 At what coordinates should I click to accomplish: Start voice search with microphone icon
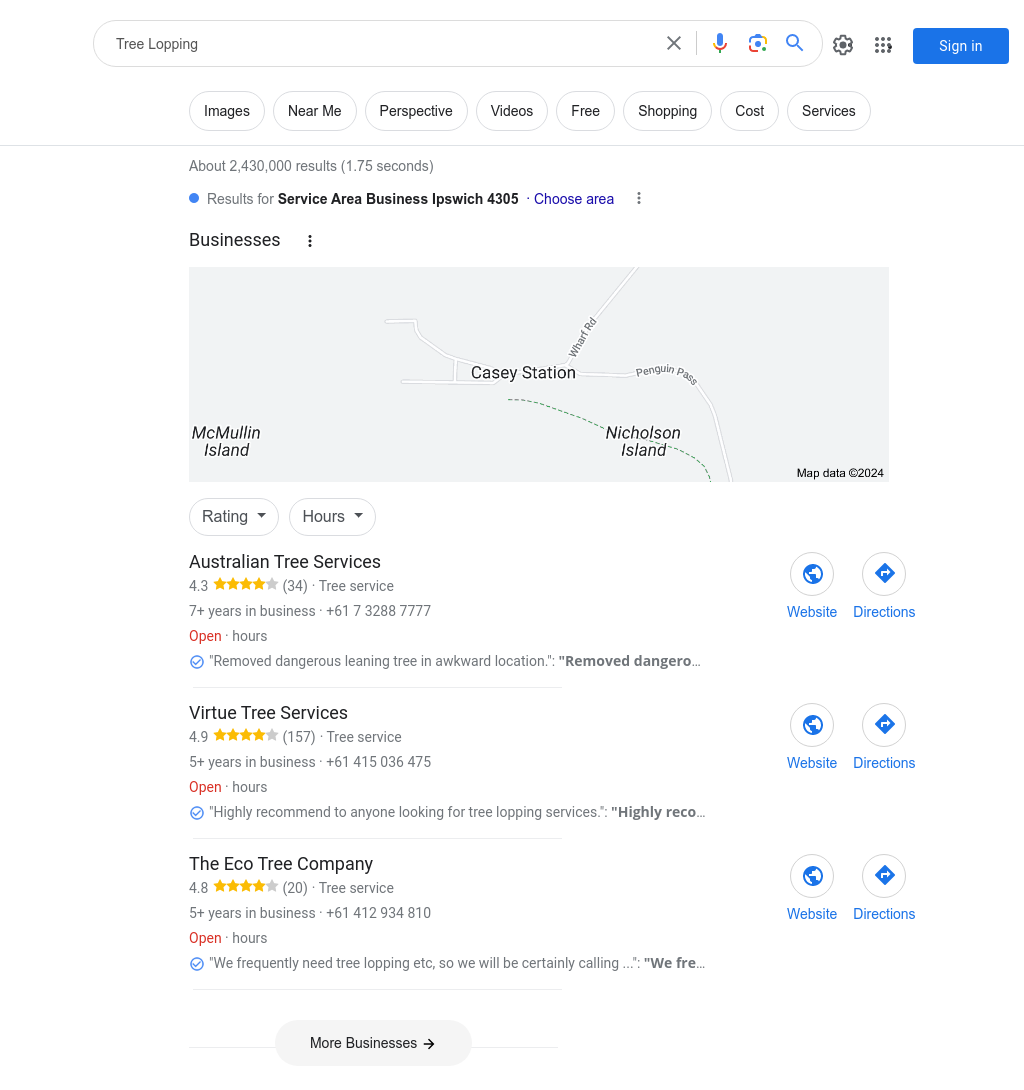pyautogui.click(x=720, y=43)
